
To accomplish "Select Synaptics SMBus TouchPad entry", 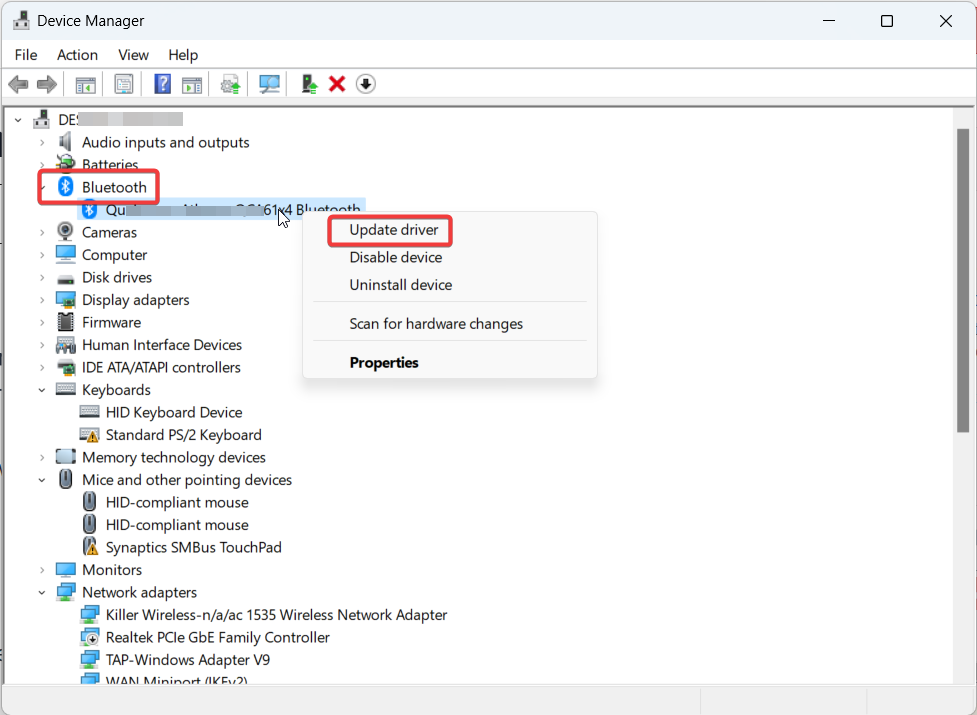I will pyautogui.click(x=193, y=547).
